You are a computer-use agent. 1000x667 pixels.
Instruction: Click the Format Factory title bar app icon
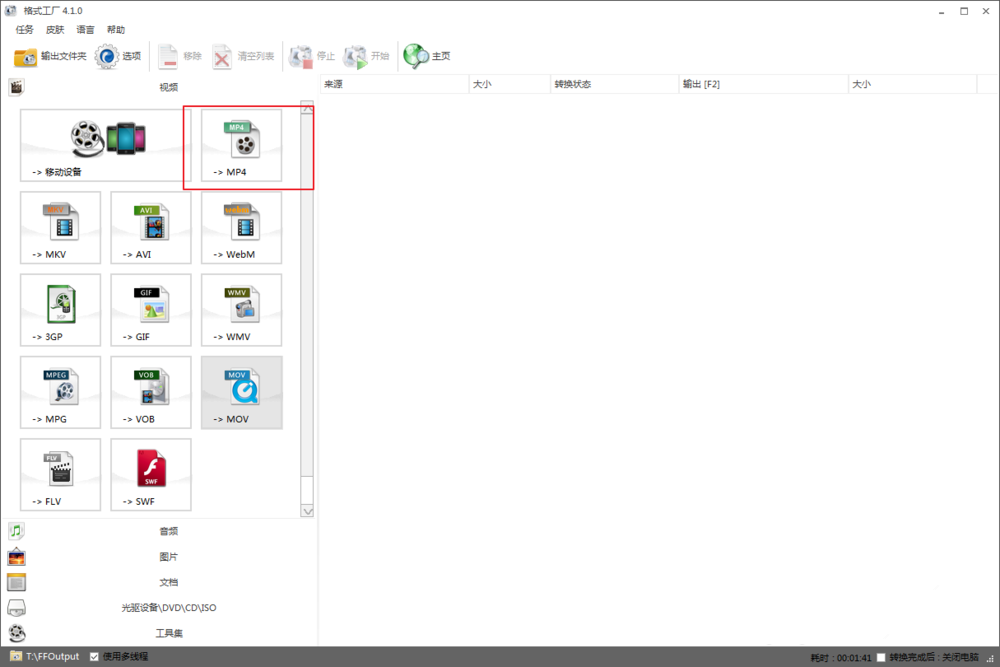(x=11, y=11)
